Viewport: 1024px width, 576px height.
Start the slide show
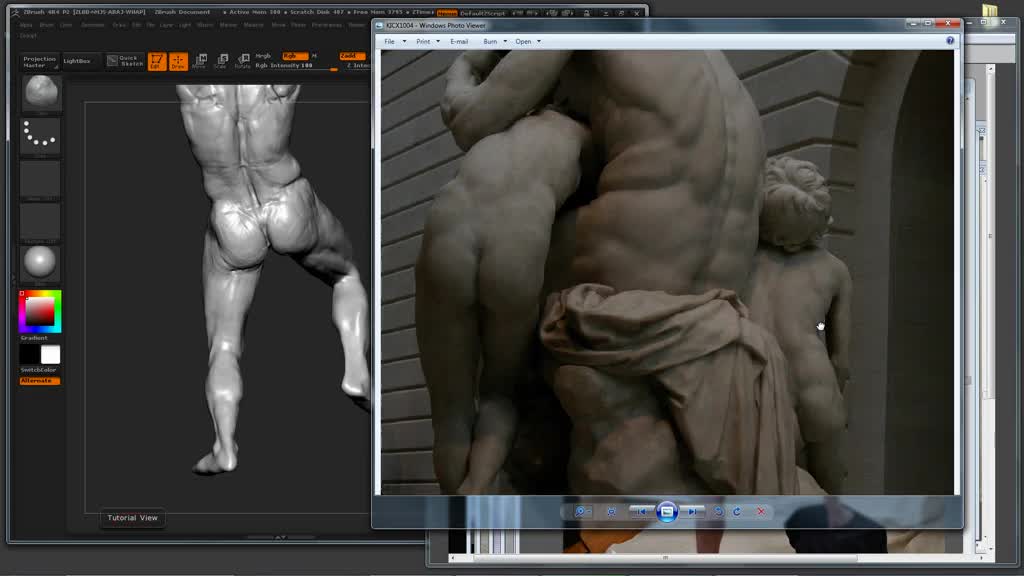[667, 512]
